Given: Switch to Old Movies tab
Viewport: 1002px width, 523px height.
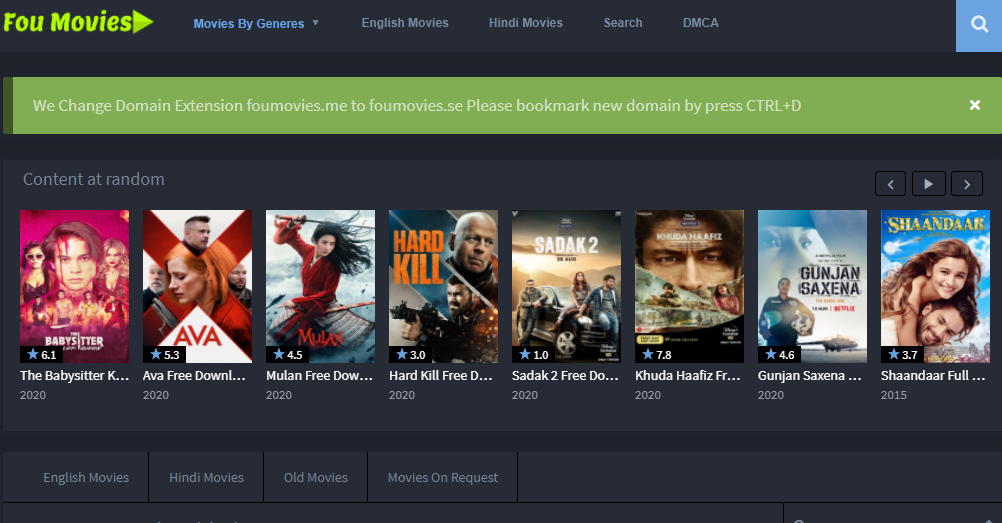Looking at the screenshot, I should pos(316,478).
